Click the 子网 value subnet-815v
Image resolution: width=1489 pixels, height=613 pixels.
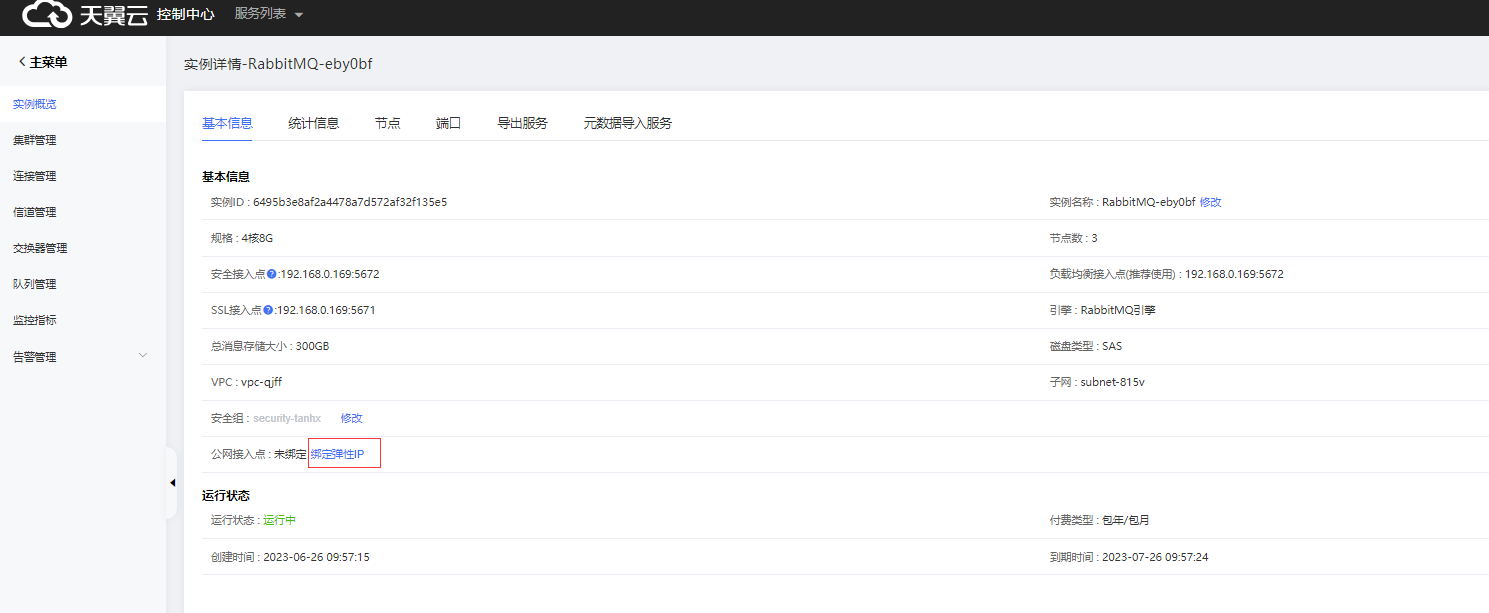click(1112, 382)
